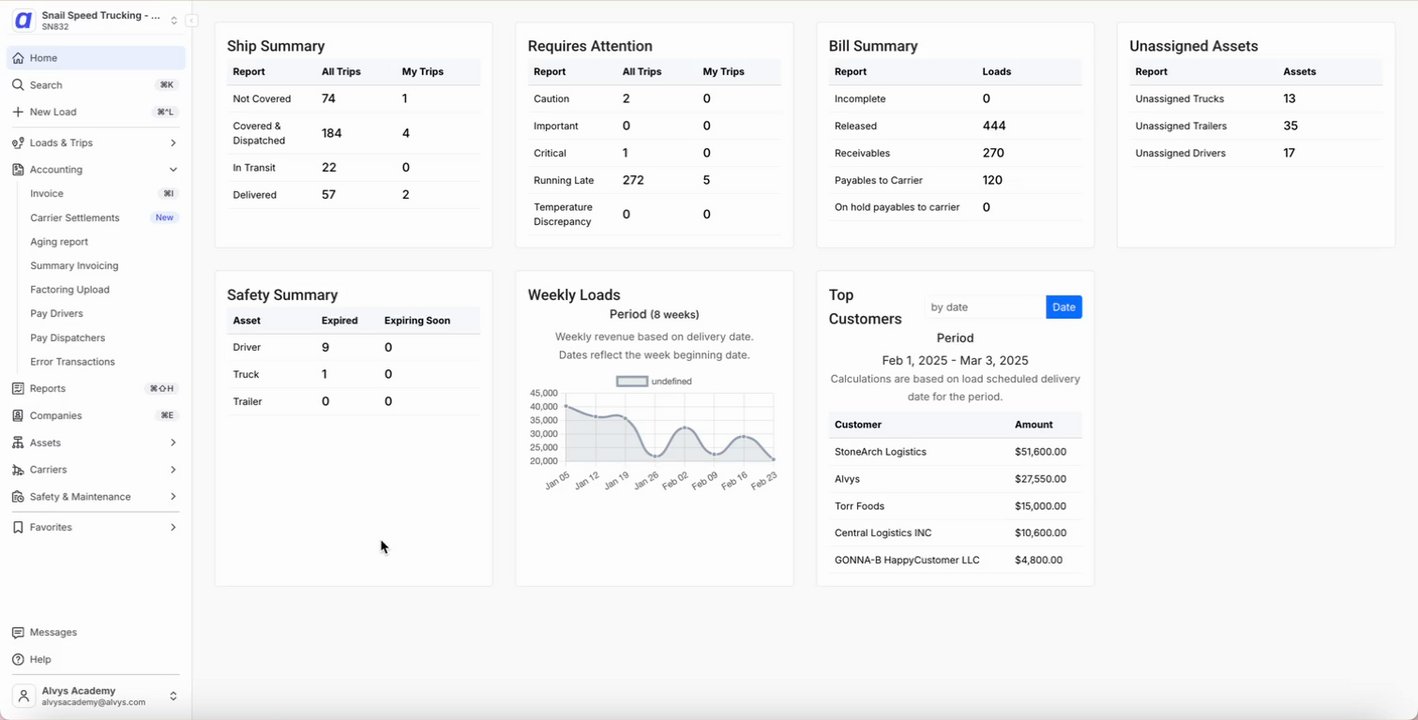Screen dimensions: 1418x720
Task: Click Torr Foods customer row
Action: click(x=955, y=506)
